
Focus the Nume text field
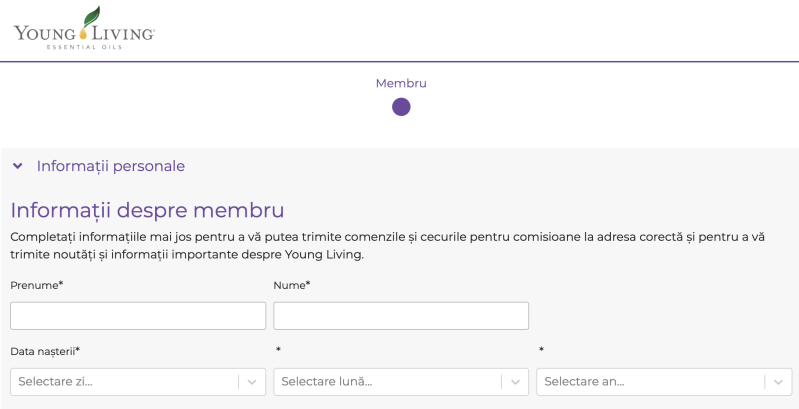pos(401,316)
